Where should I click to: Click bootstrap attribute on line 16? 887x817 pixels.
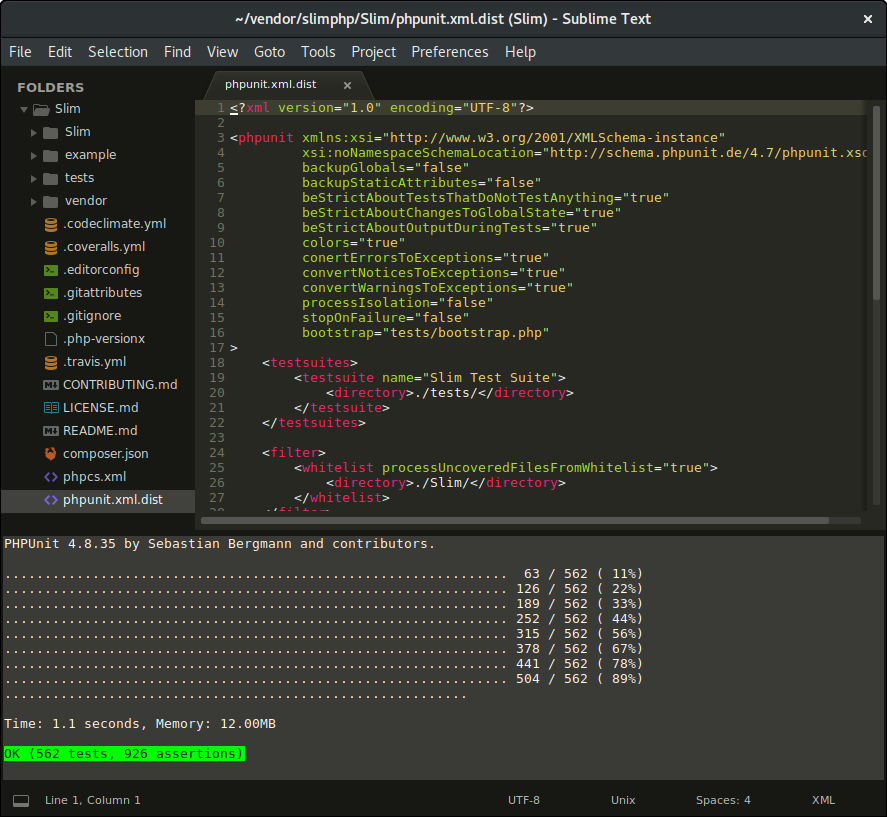click(338, 333)
